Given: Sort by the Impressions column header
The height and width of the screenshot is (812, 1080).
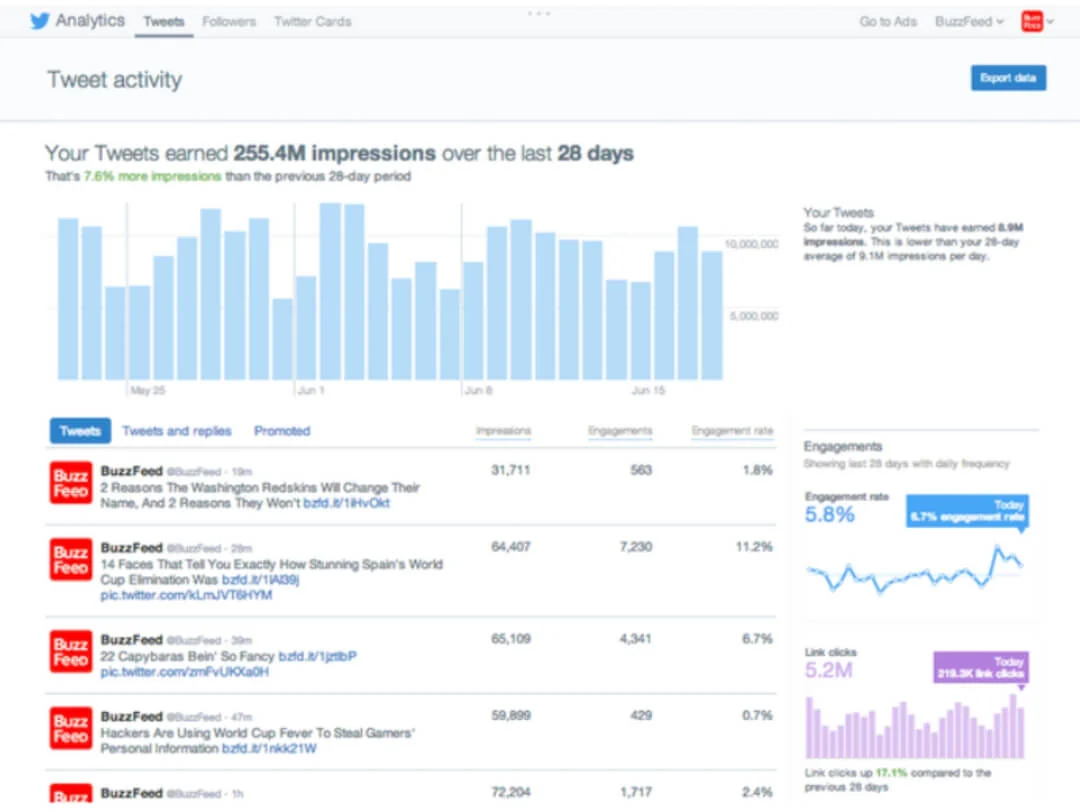Looking at the screenshot, I should click(x=503, y=430).
